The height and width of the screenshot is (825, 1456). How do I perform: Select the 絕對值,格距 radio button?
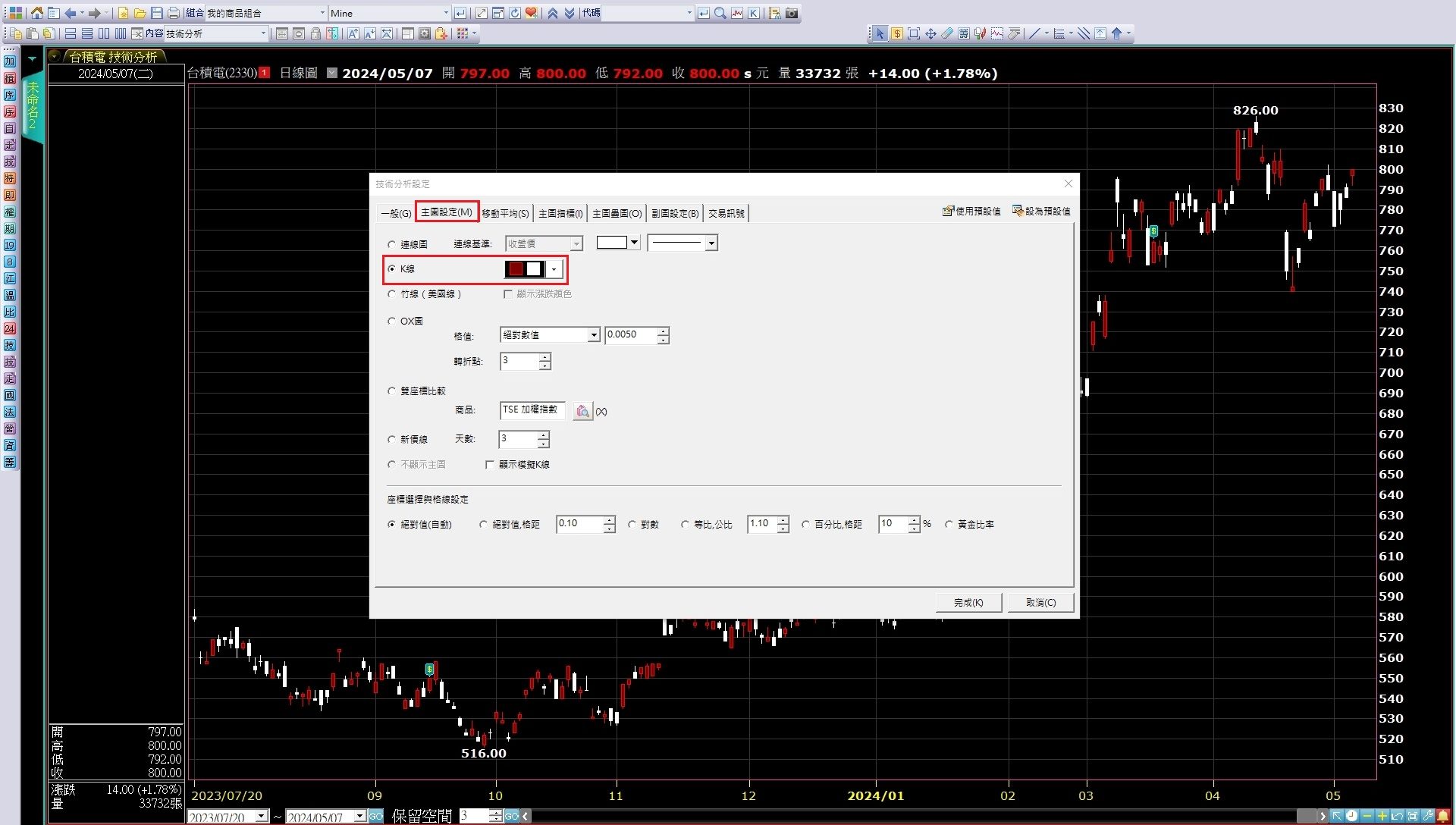484,525
